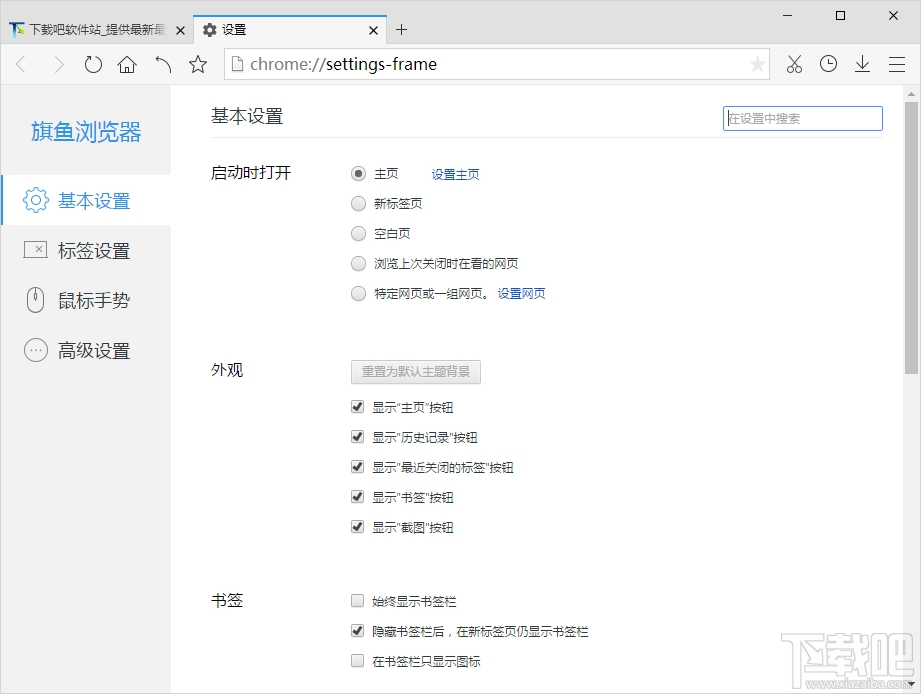This screenshot has height=694, width=921.
Task: Click the 在设置中搜索 search field
Action: click(802, 118)
